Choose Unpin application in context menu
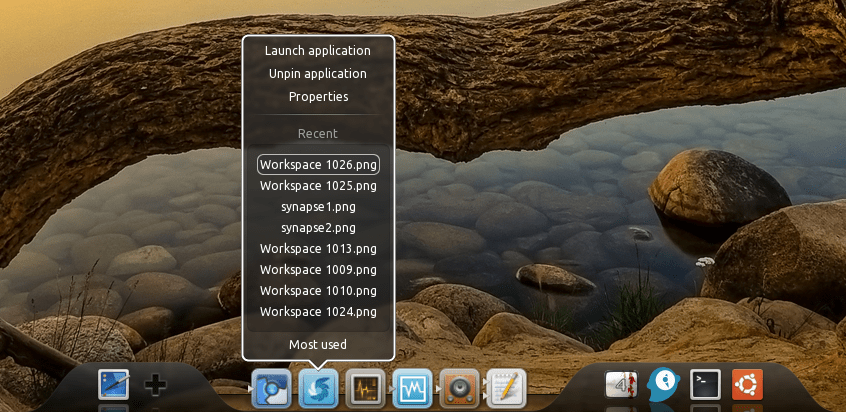Viewport: 846px width, 412px height. click(x=318, y=73)
